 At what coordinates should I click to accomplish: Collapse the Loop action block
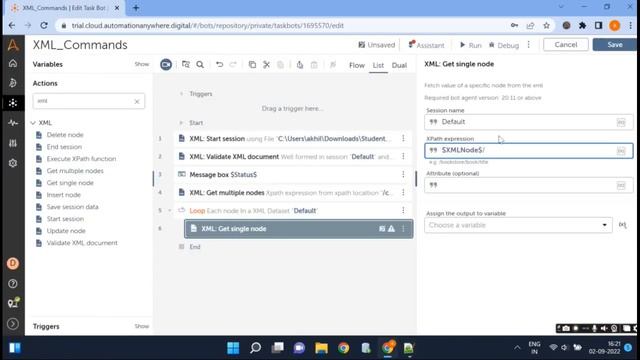(x=170, y=211)
